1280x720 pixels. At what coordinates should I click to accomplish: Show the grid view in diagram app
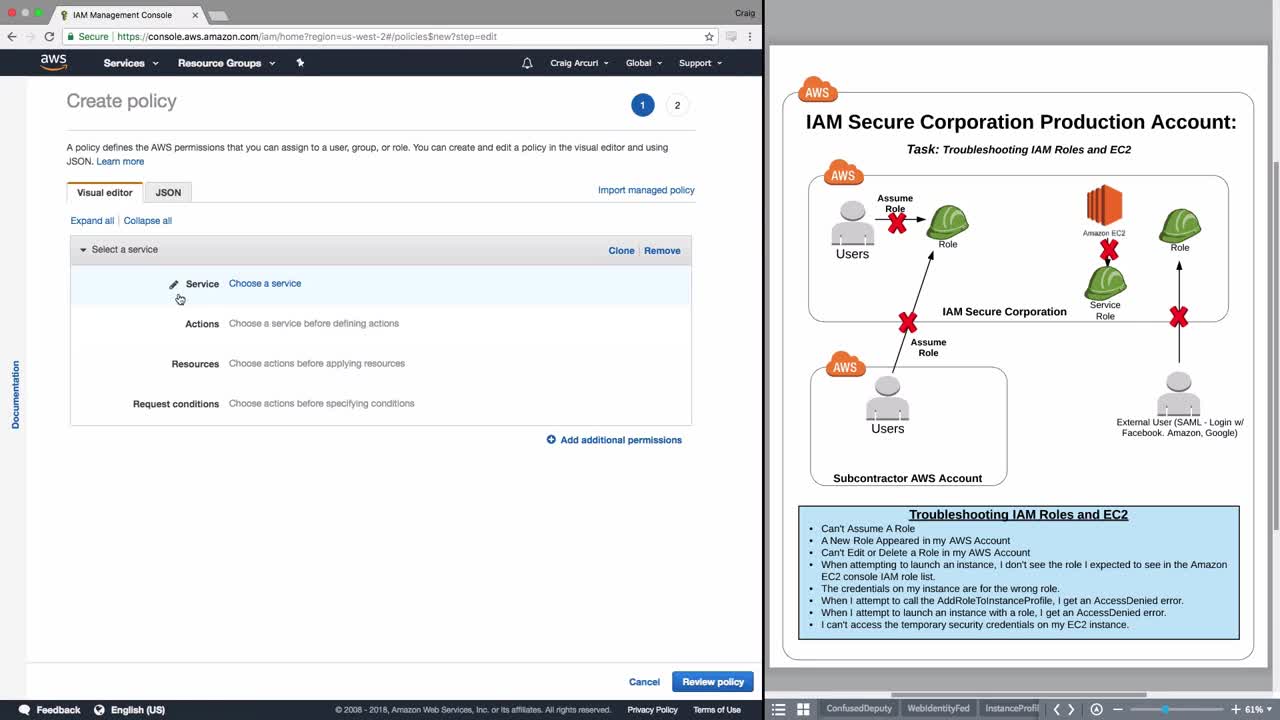point(803,709)
